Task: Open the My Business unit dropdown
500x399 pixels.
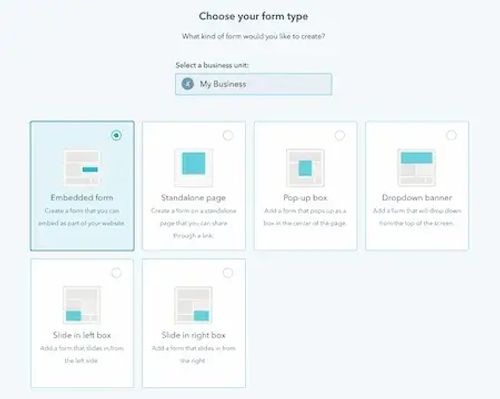Action: pyautogui.click(x=253, y=84)
